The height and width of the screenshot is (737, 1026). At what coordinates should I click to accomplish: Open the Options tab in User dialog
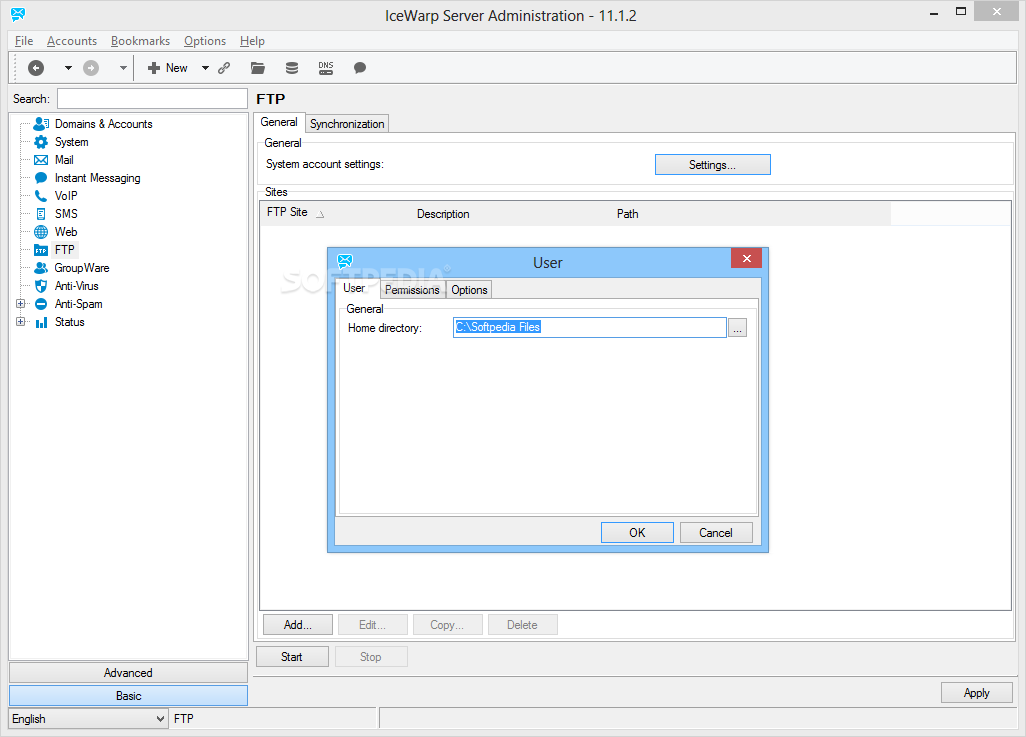[469, 290]
